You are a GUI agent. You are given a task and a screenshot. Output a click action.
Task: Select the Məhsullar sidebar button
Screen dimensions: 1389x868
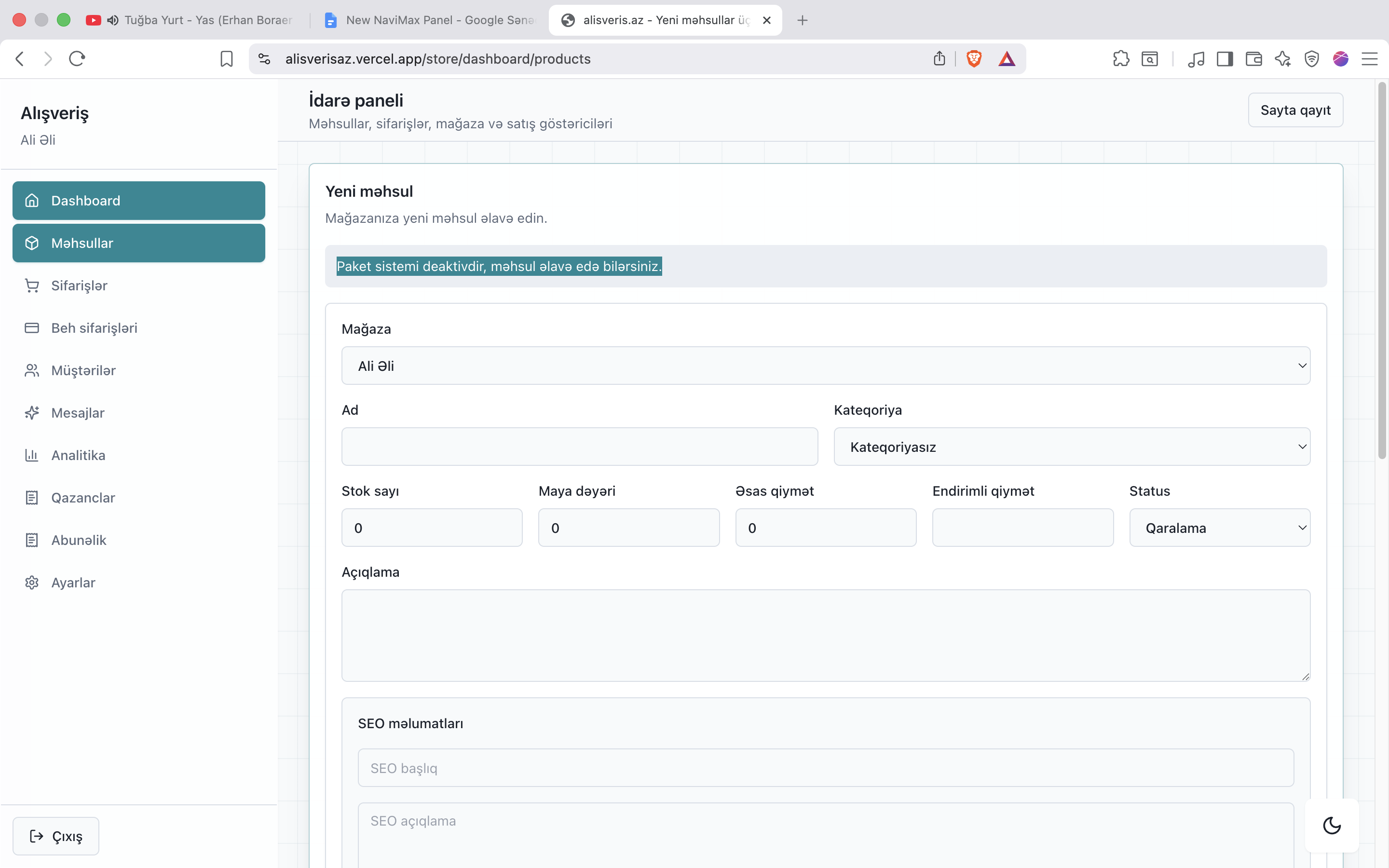click(139, 243)
